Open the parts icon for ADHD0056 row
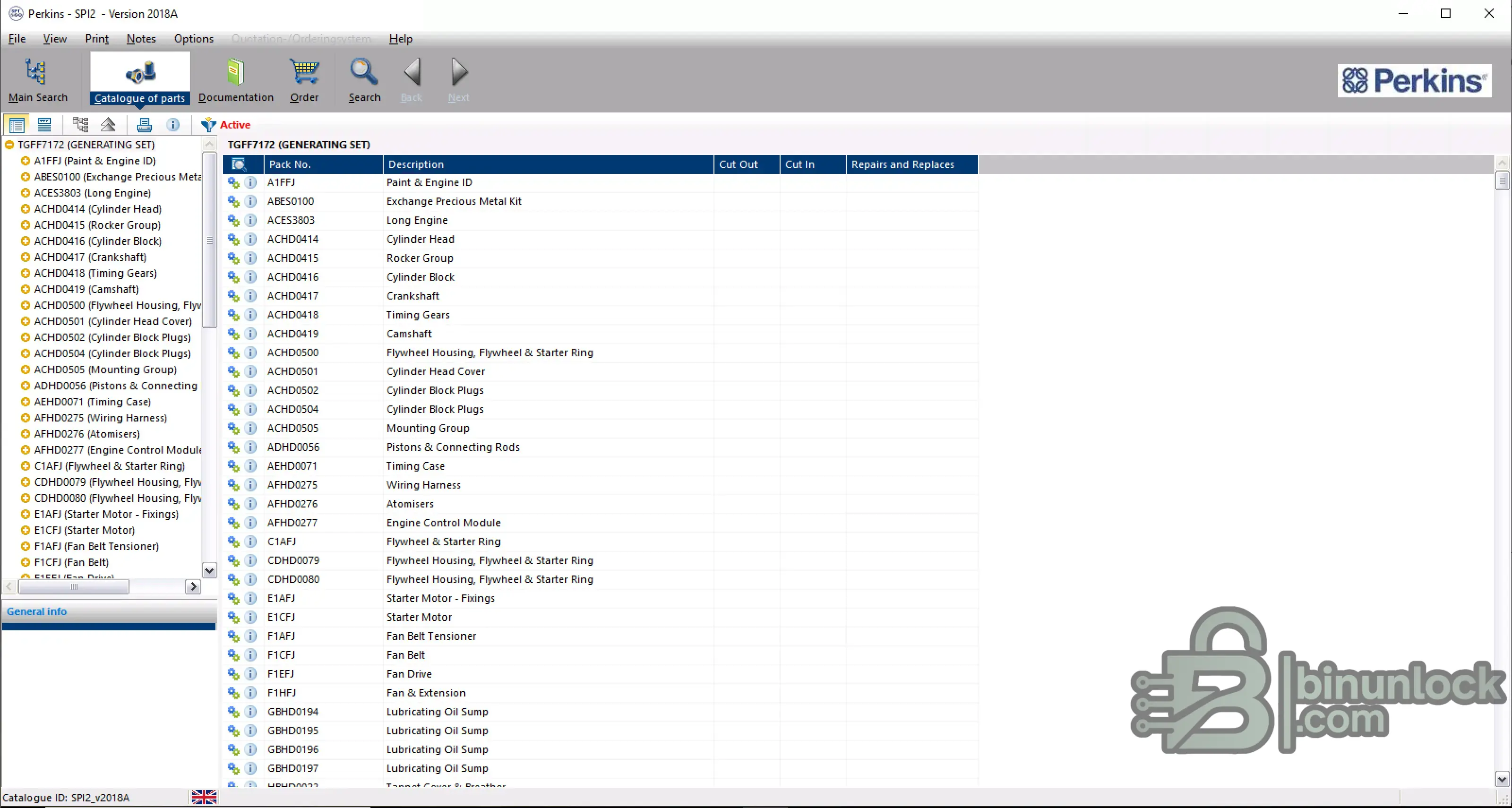This screenshot has height=808, width=1512. pyautogui.click(x=233, y=447)
